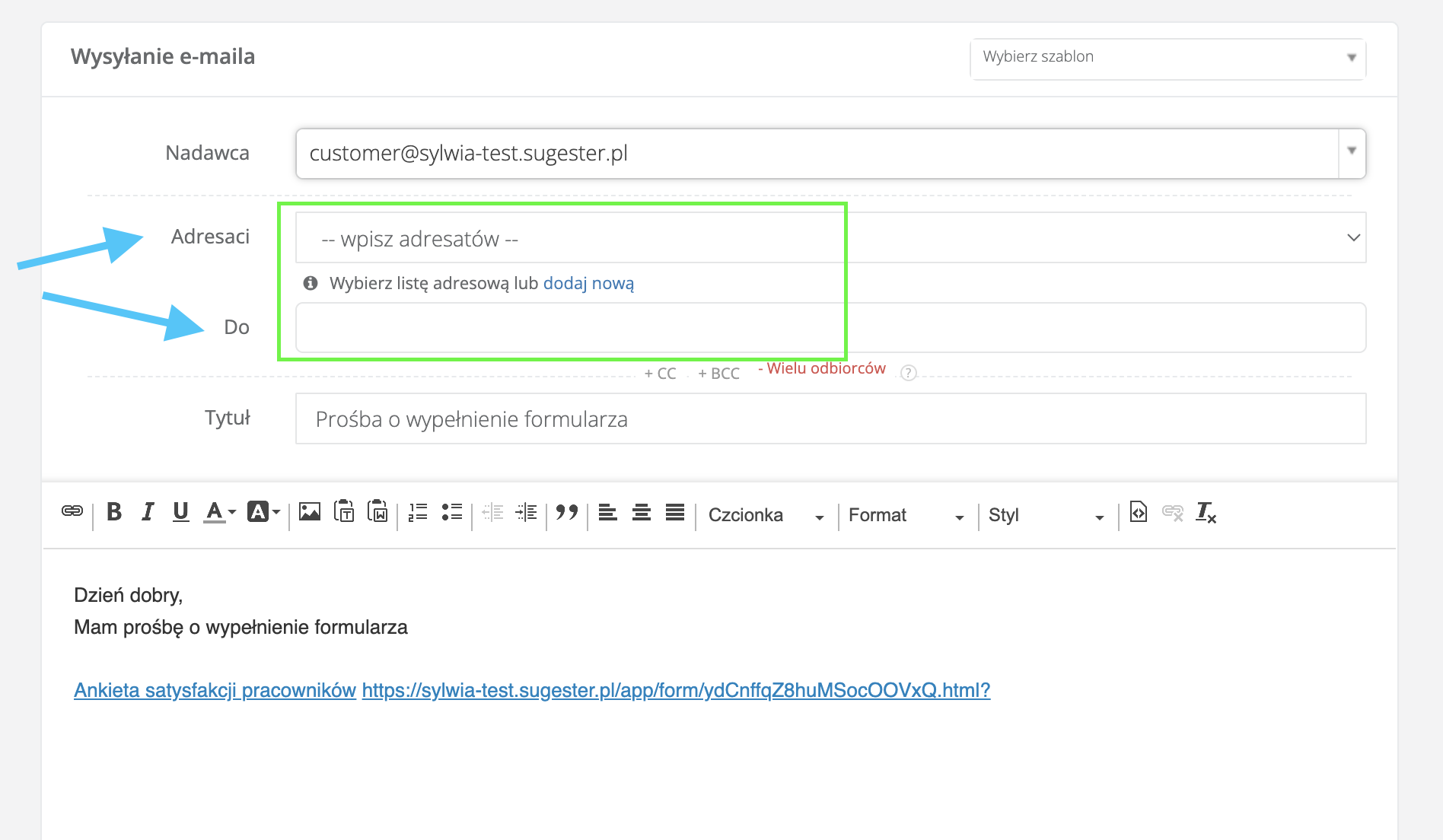This screenshot has height=840, width=1443.
Task: Click the remove formatting icon
Action: [x=1206, y=512]
